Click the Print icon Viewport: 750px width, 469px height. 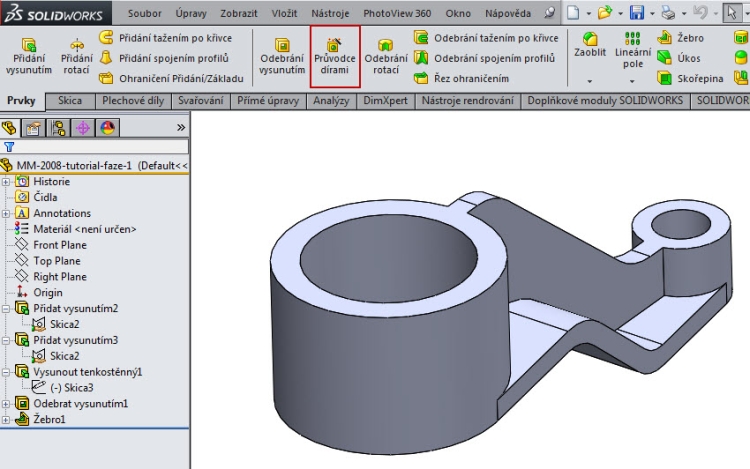[x=668, y=13]
